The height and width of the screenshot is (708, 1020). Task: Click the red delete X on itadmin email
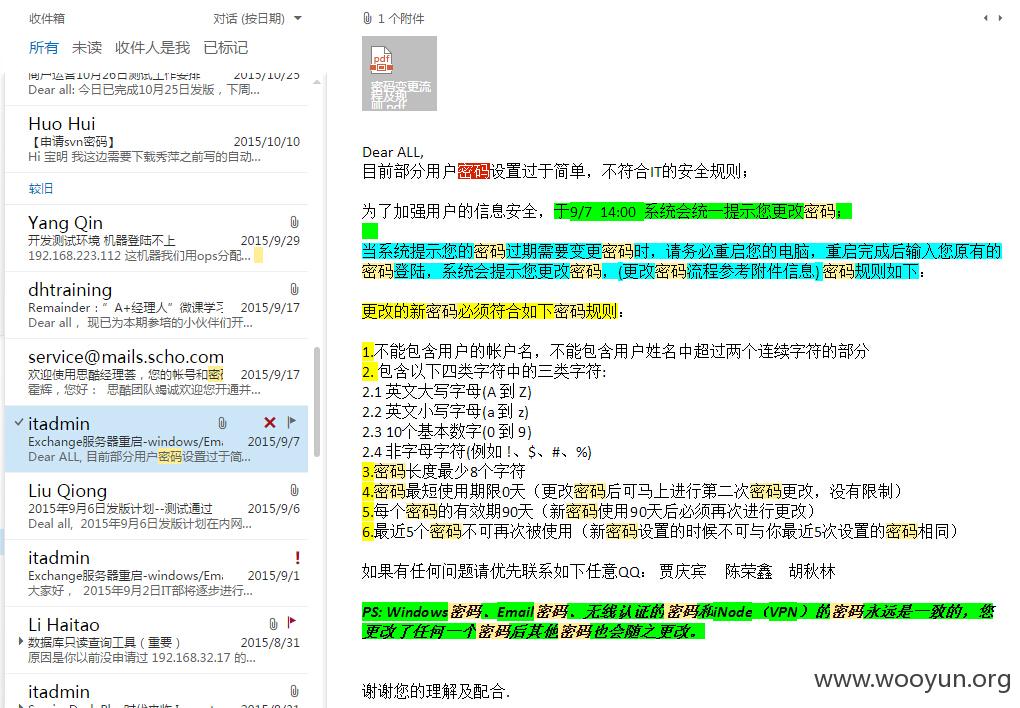270,422
